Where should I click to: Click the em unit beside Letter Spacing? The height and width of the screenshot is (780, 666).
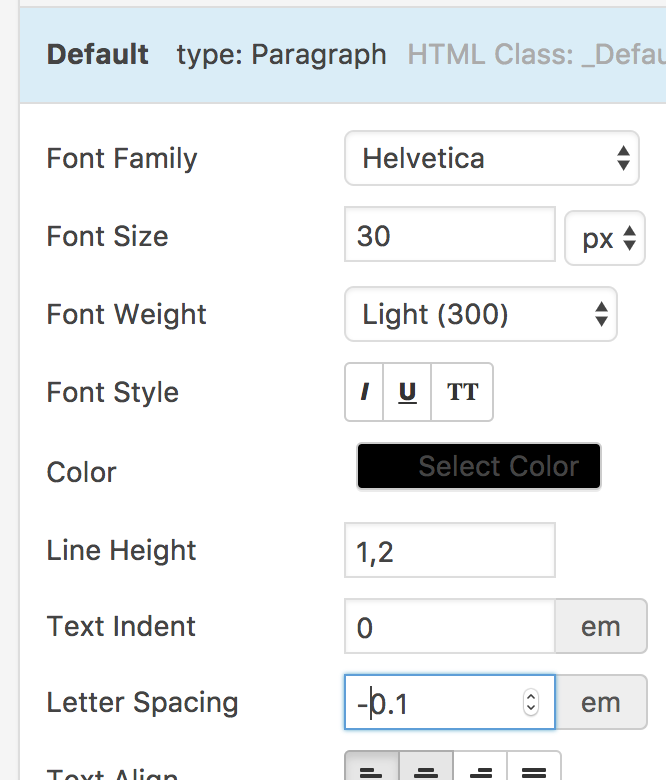coord(601,703)
